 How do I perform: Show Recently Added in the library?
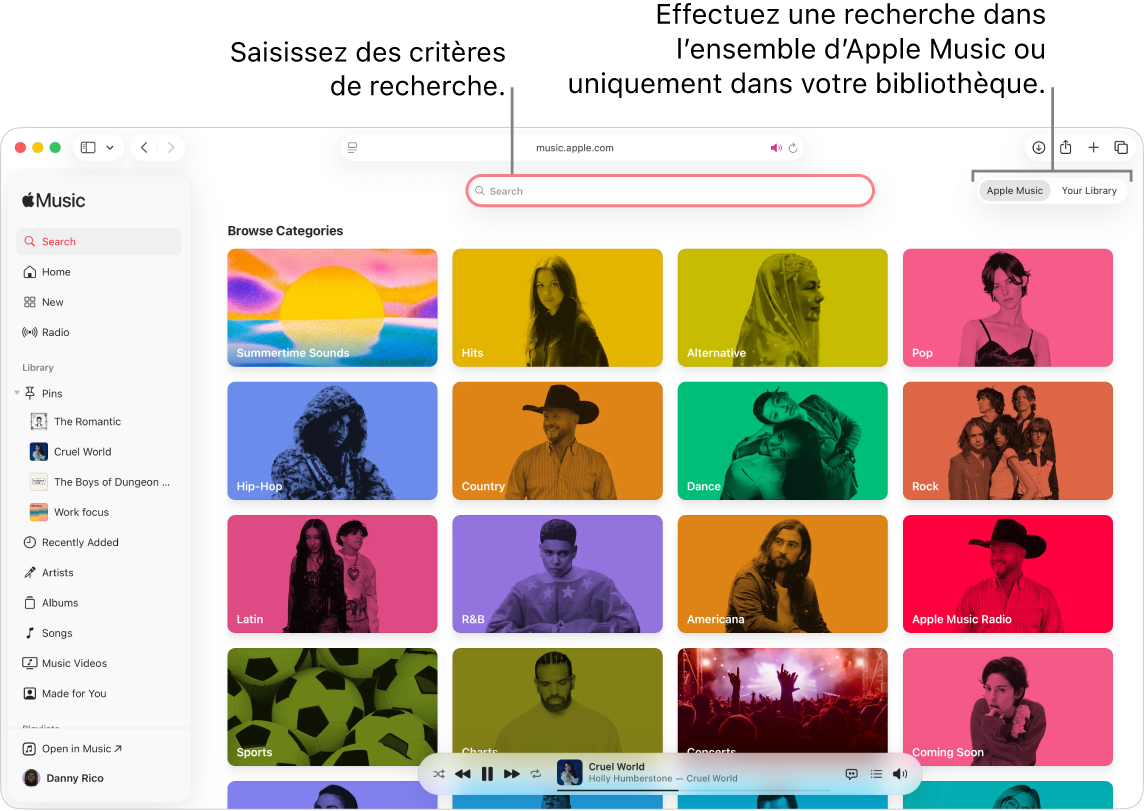point(98,543)
